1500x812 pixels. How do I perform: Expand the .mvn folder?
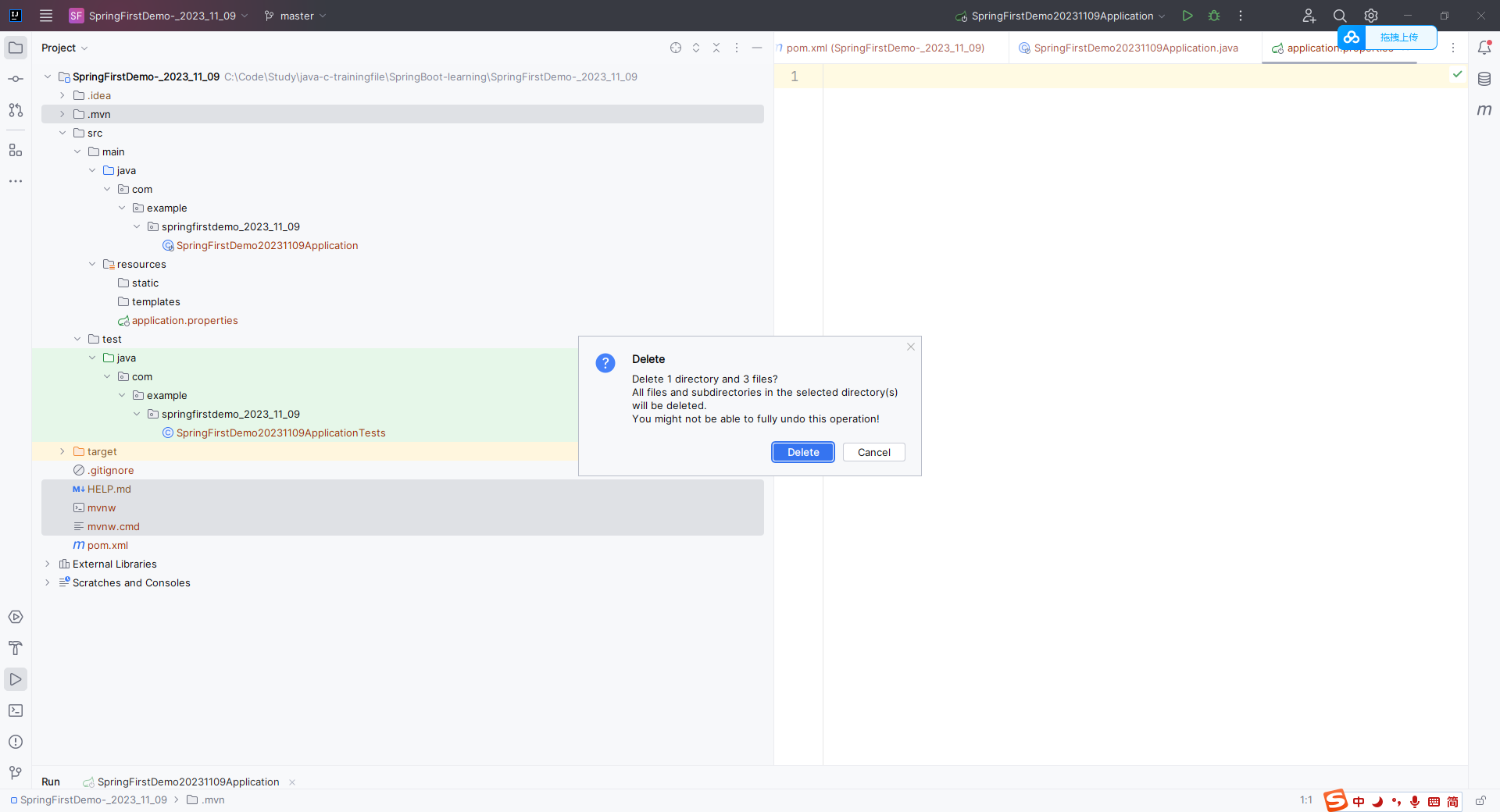62,114
